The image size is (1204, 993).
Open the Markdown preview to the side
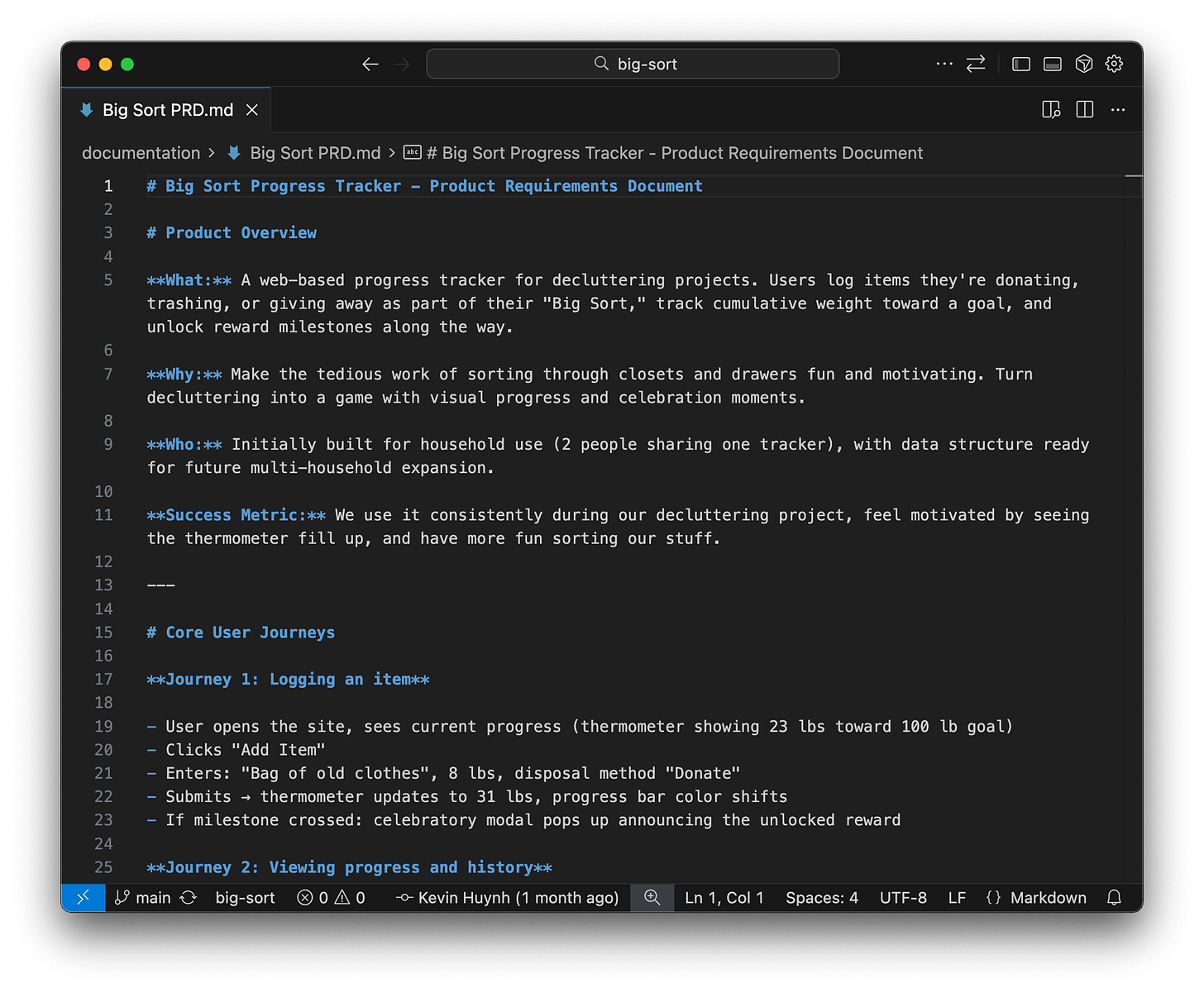1050,109
